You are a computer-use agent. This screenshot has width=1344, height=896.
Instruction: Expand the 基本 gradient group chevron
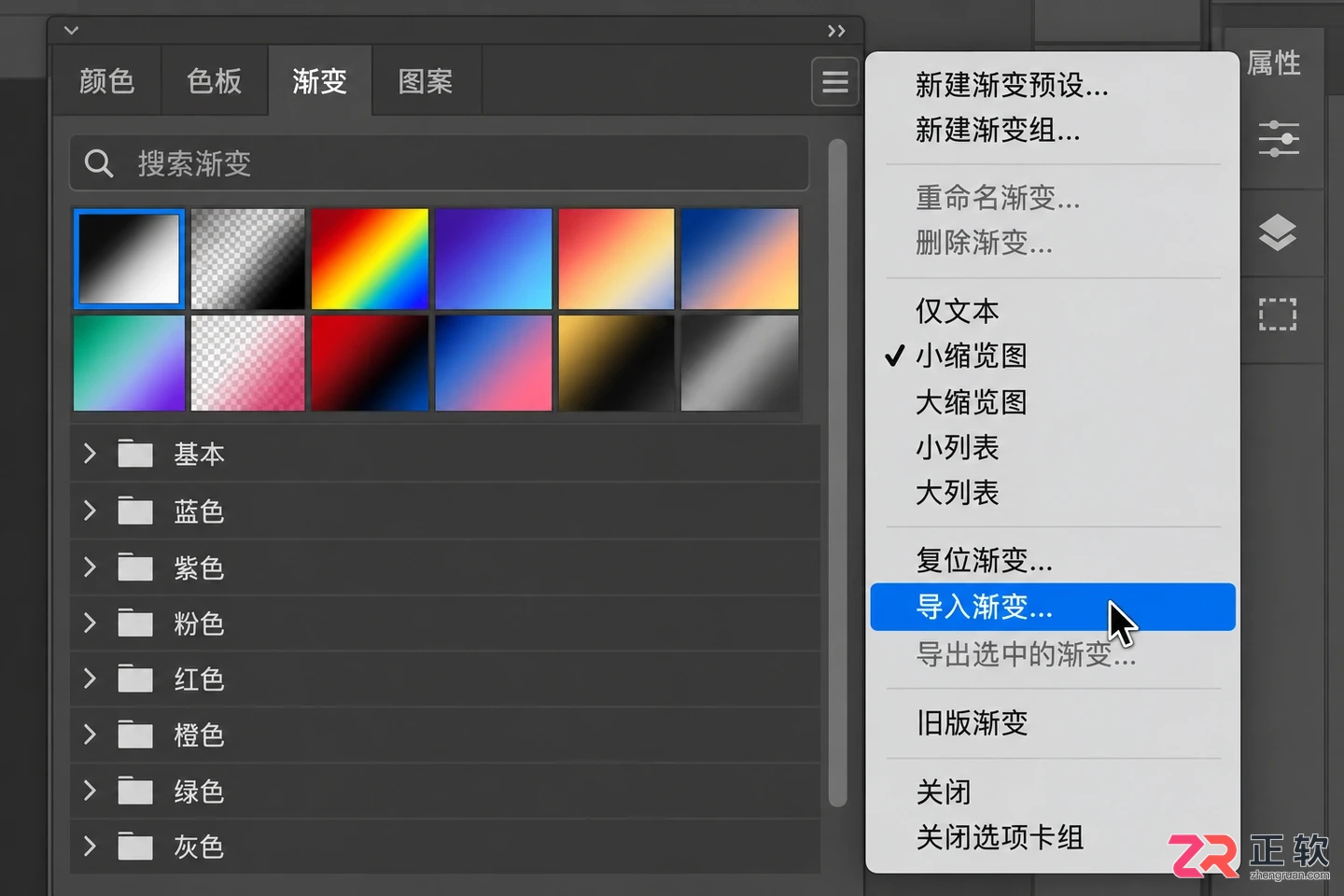point(90,454)
